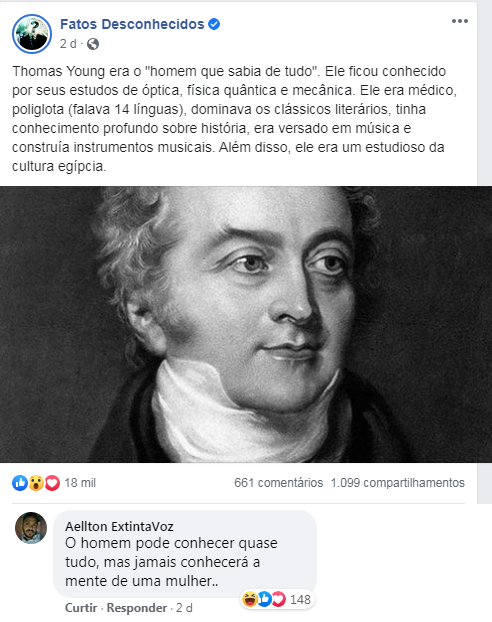Click the Love heart reaction on the comment
Screen dimensions: 492x622
pyautogui.click(x=279, y=599)
